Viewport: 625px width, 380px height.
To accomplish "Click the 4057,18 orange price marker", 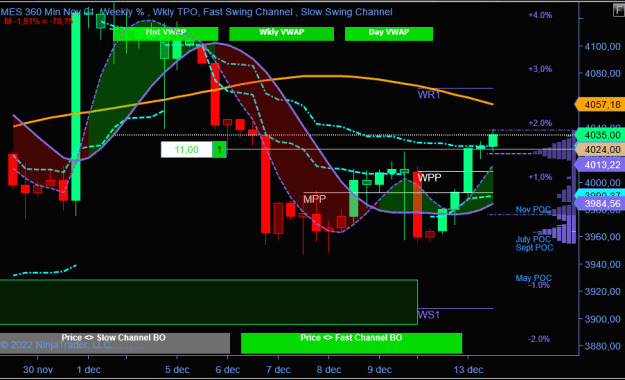I will tap(599, 104).
